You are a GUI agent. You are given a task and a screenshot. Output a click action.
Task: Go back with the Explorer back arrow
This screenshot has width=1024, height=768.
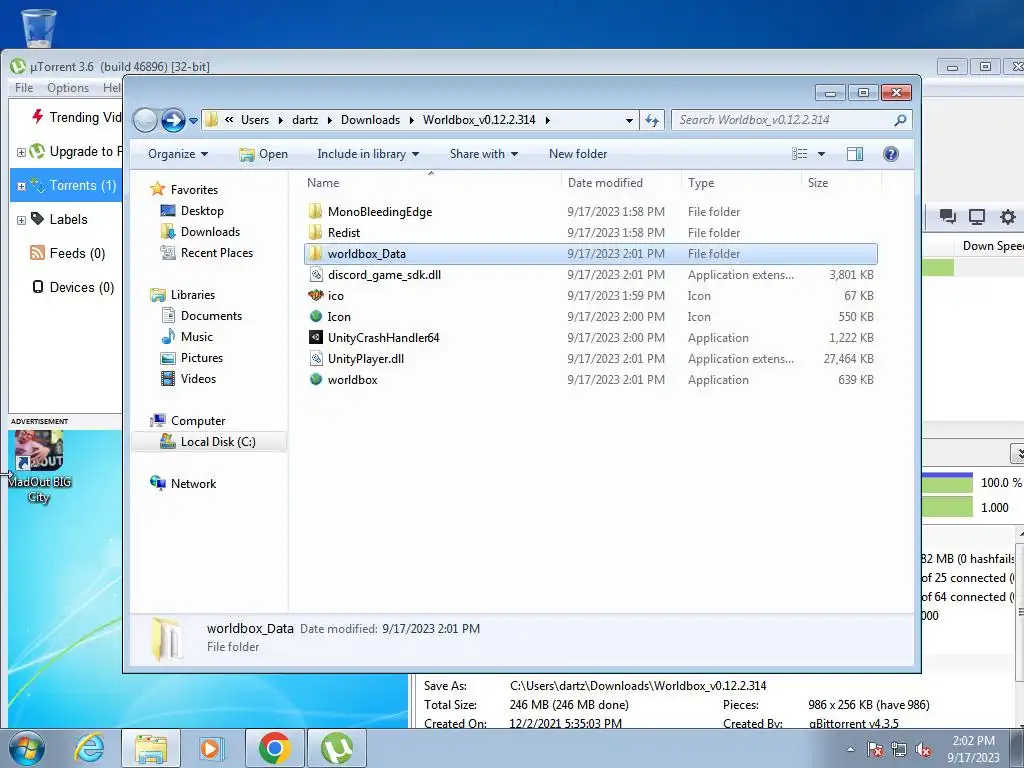[x=145, y=120]
